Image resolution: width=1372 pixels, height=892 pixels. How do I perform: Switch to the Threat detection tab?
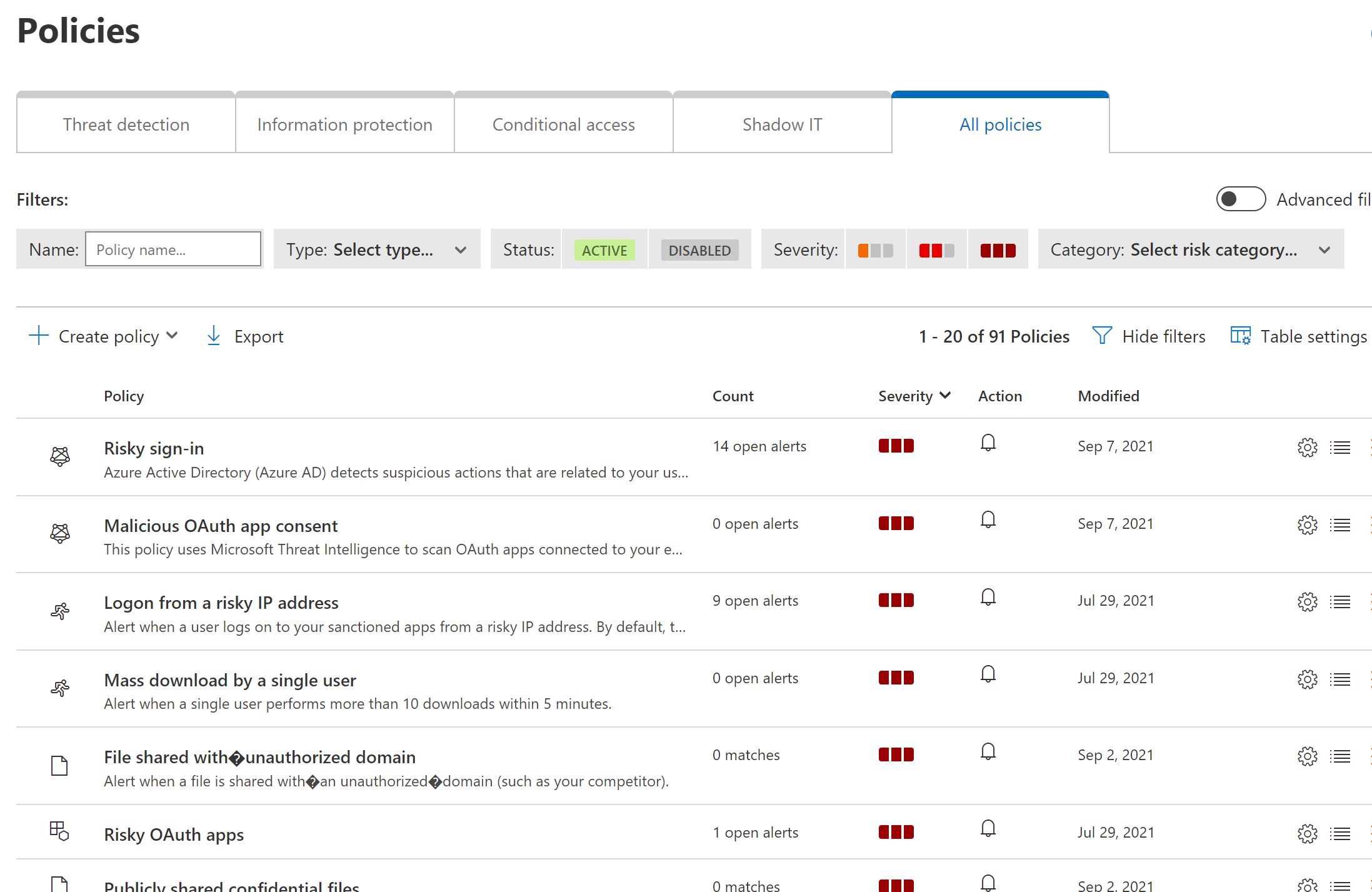coord(126,124)
